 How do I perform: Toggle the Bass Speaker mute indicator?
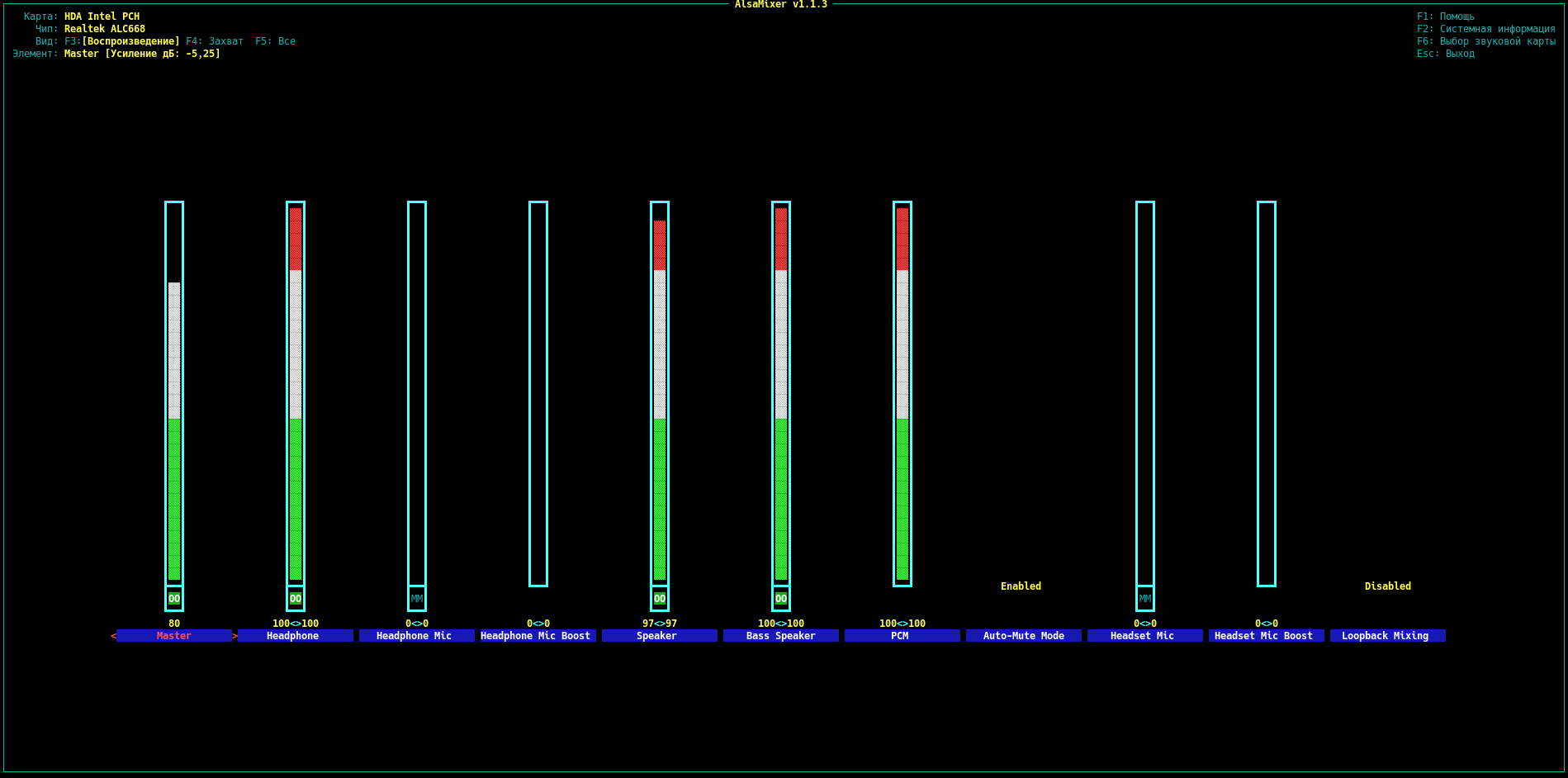[x=781, y=599]
